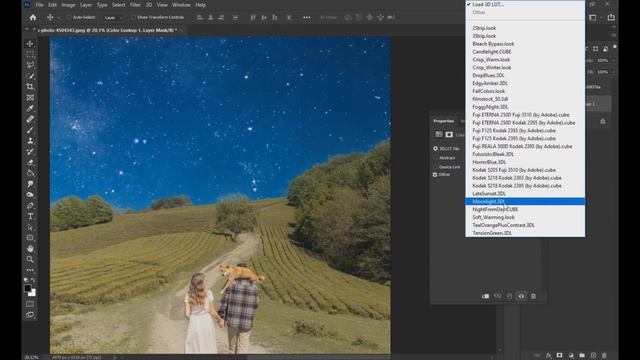Click the Layer Mask icon in Properties
This screenshot has width=640, height=360.
click(449, 134)
